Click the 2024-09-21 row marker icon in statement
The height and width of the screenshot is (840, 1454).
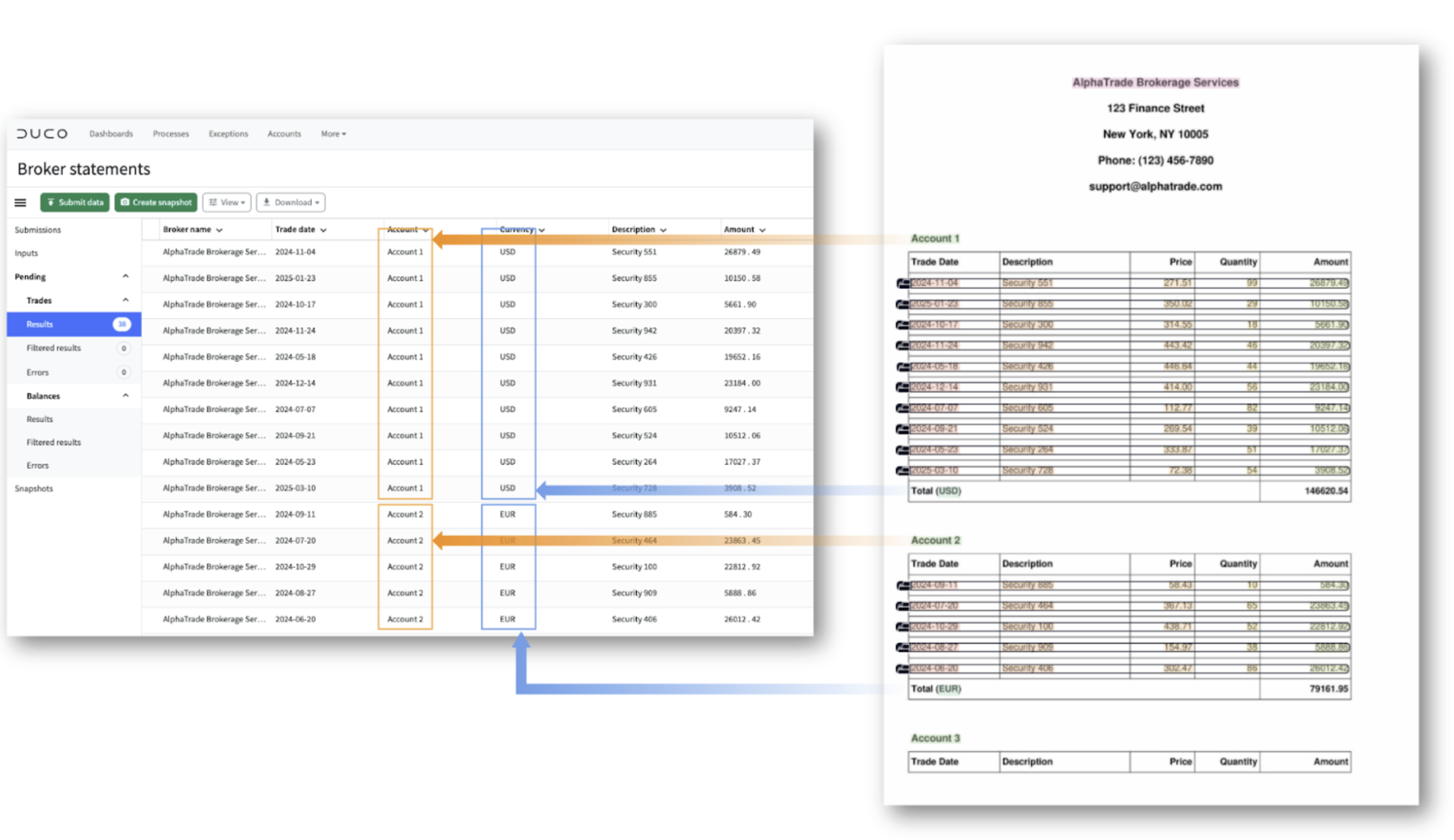point(903,429)
